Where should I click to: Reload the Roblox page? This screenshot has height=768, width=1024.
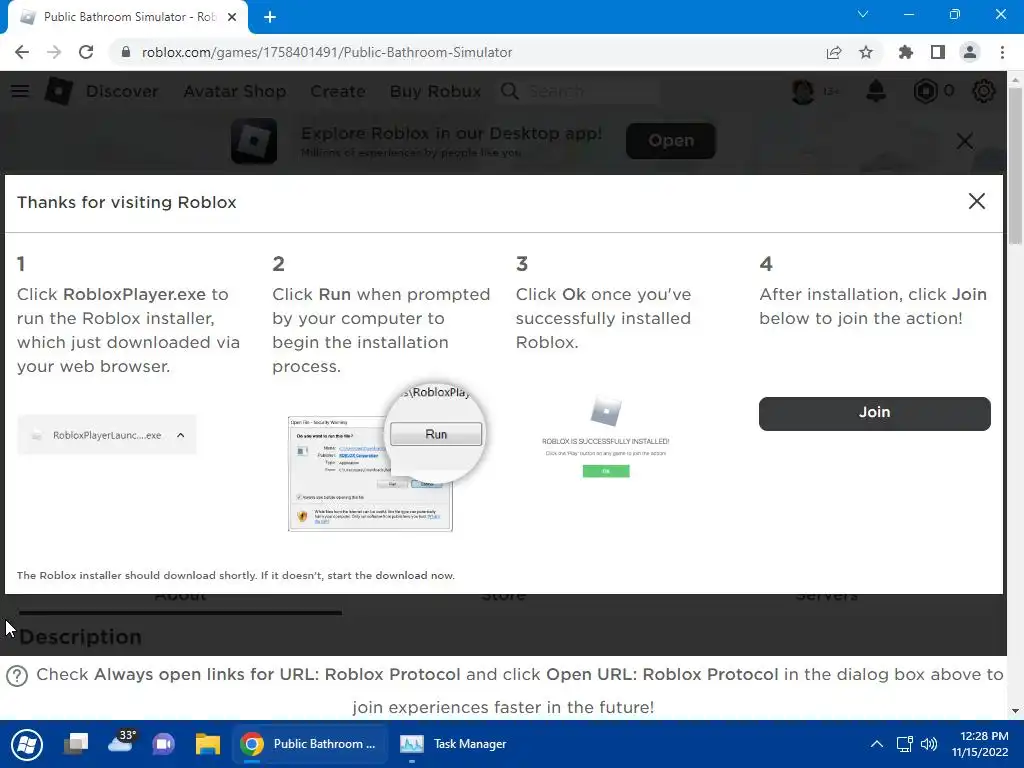click(86, 52)
